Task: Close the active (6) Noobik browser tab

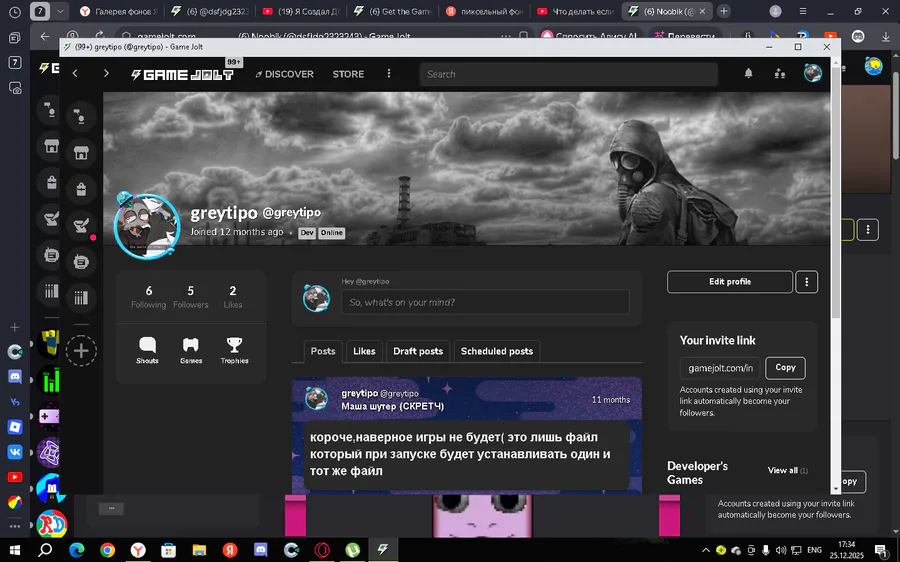Action: pyautogui.click(x=702, y=11)
